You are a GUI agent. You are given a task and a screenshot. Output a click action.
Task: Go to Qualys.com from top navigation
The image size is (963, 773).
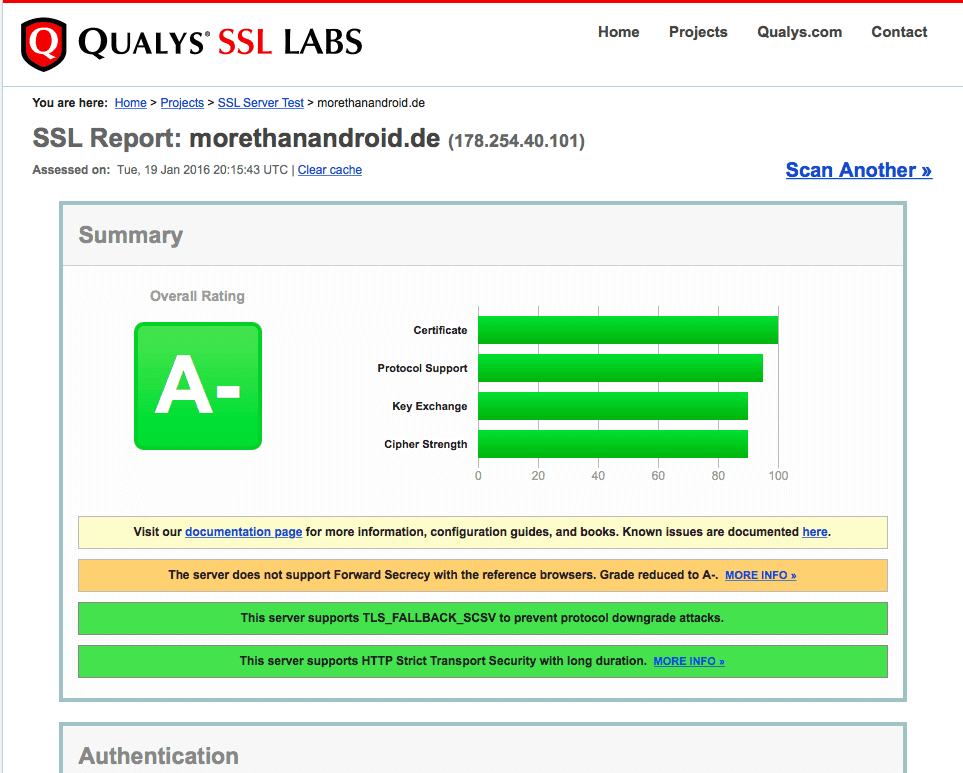[x=799, y=32]
